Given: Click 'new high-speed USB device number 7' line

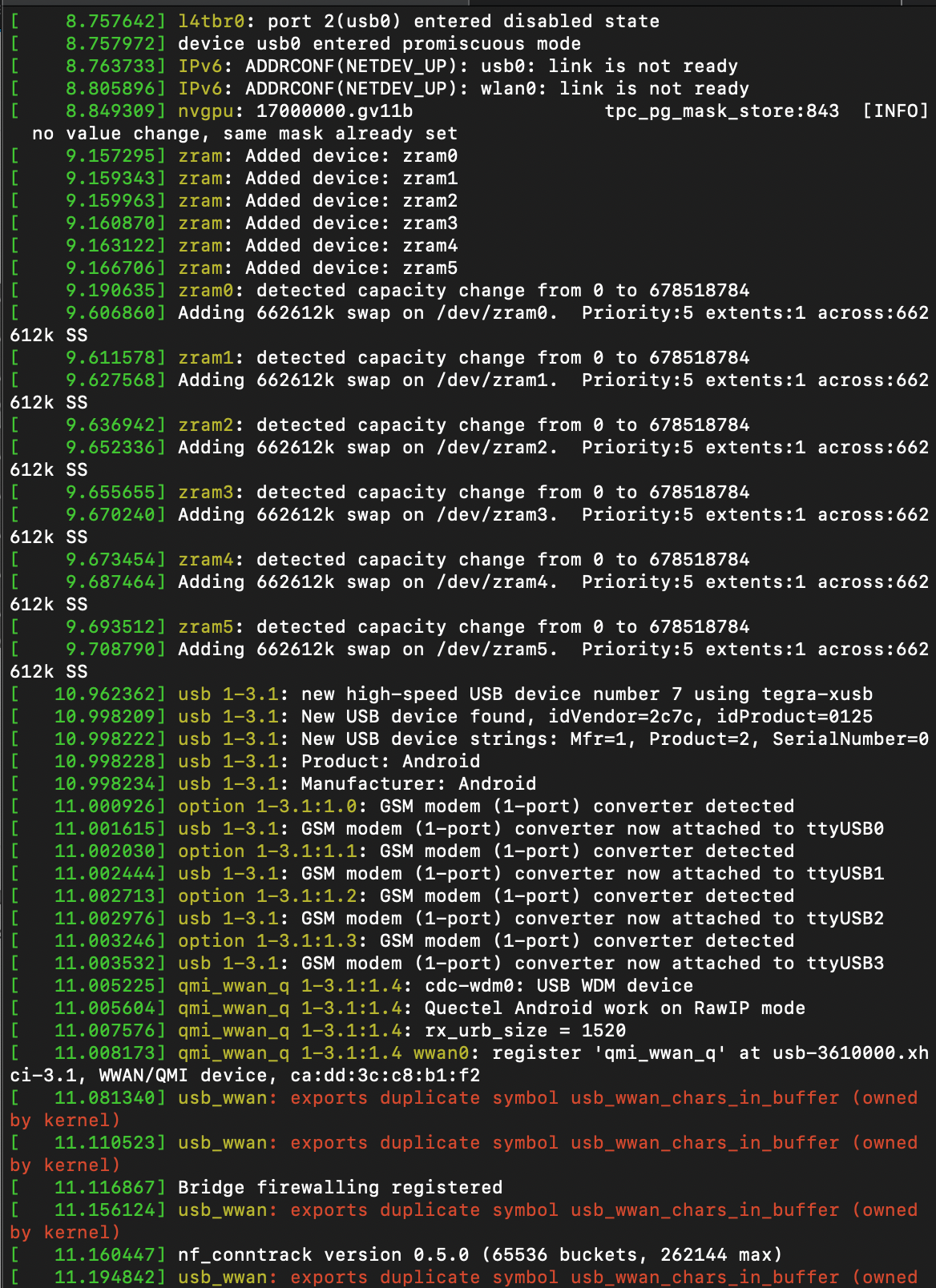Looking at the screenshot, I should coord(442,694).
